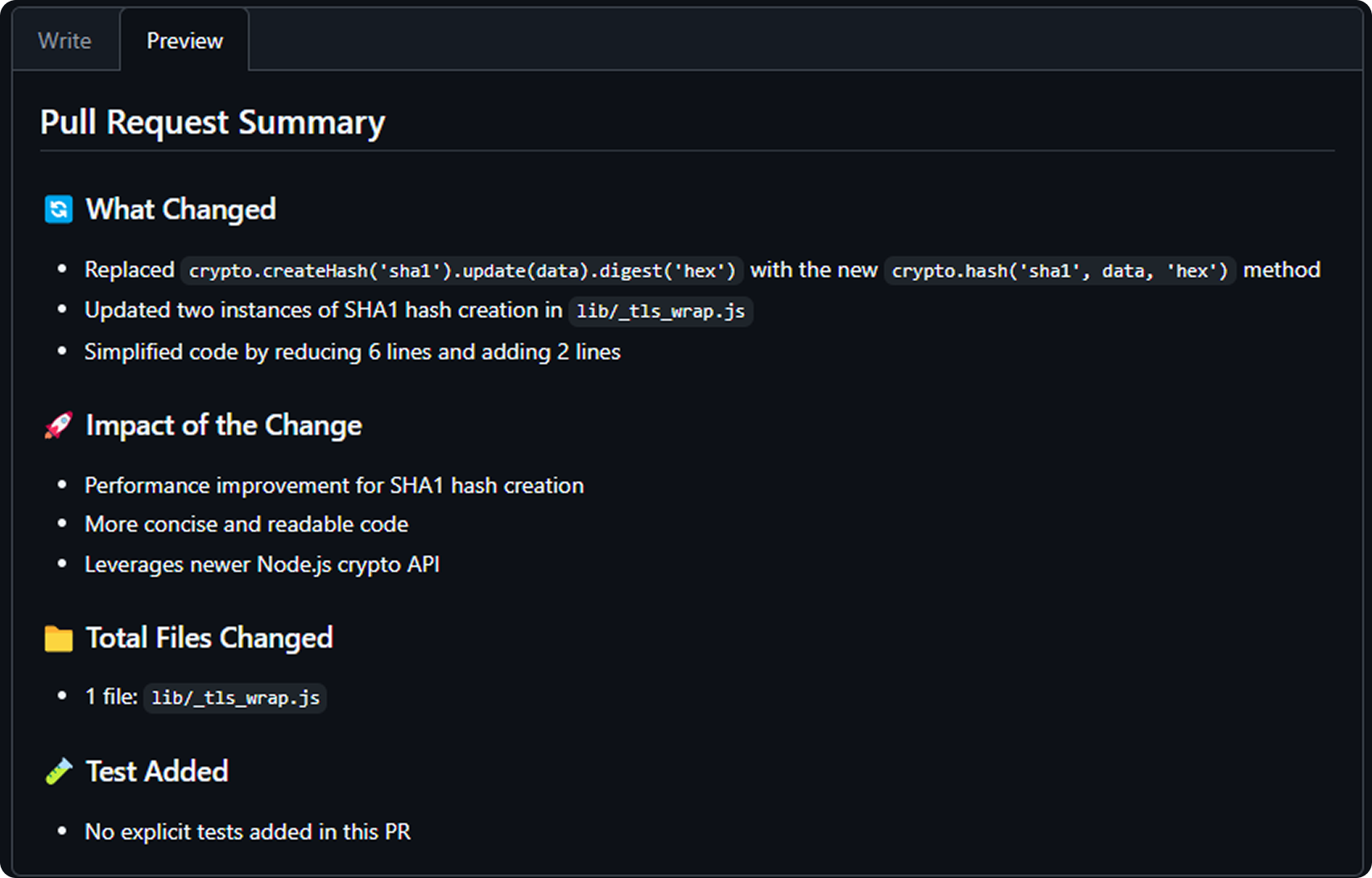Click the crypto.createHash('sha1') inline code snippet
The height and width of the screenshot is (878, 1372).
[x=462, y=271]
